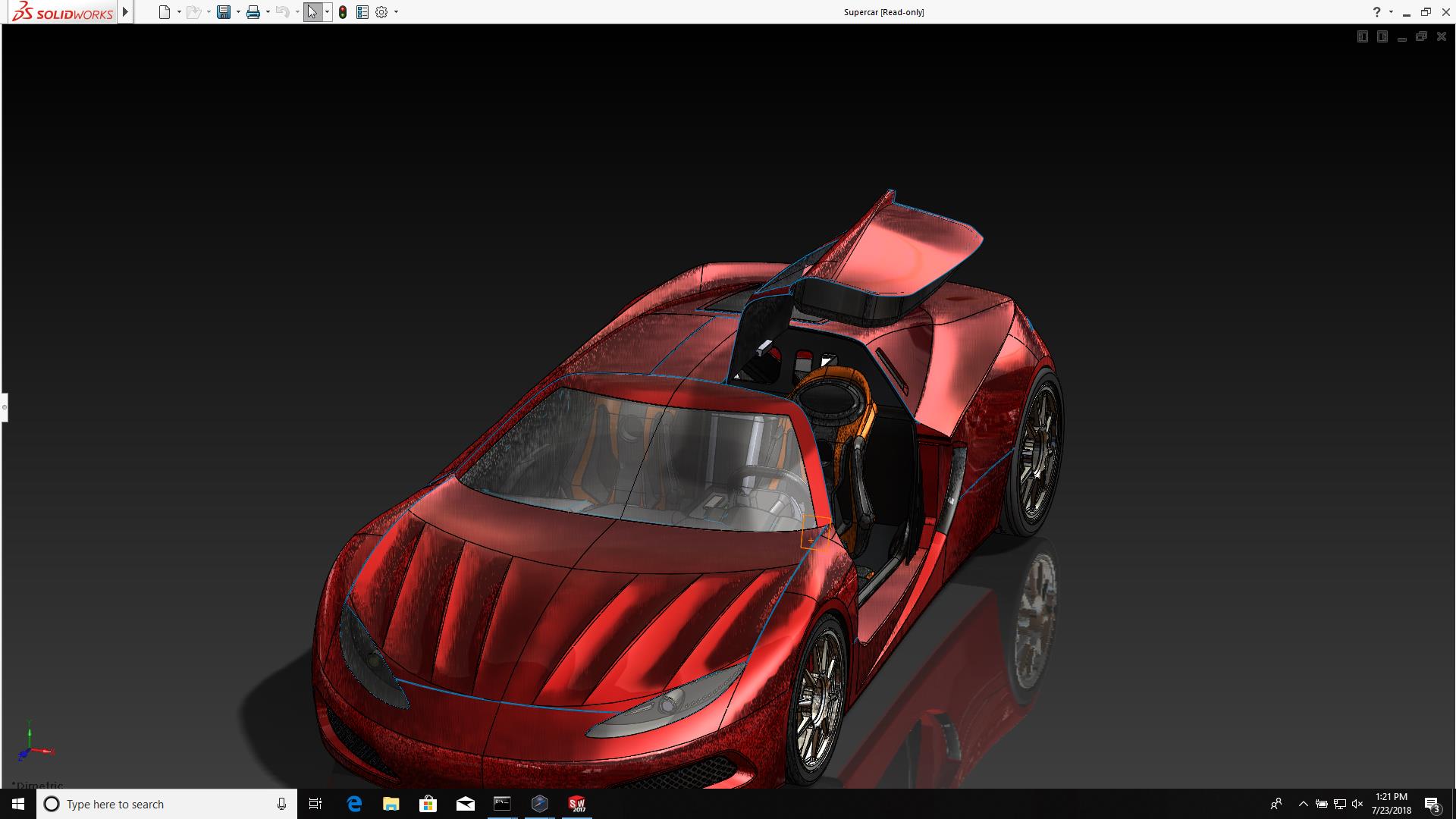1456x819 pixels.
Task: Toggle the Select cursor tool
Action: (312, 12)
